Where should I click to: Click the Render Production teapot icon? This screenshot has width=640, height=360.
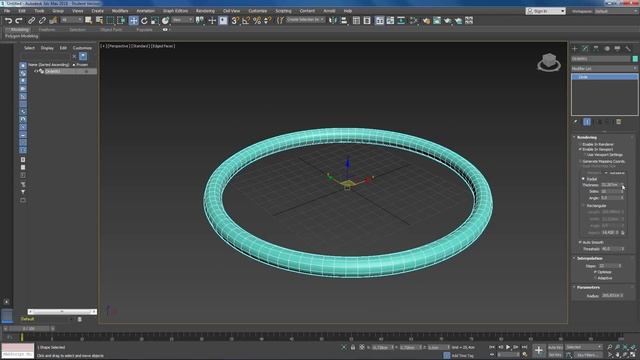(x=448, y=20)
